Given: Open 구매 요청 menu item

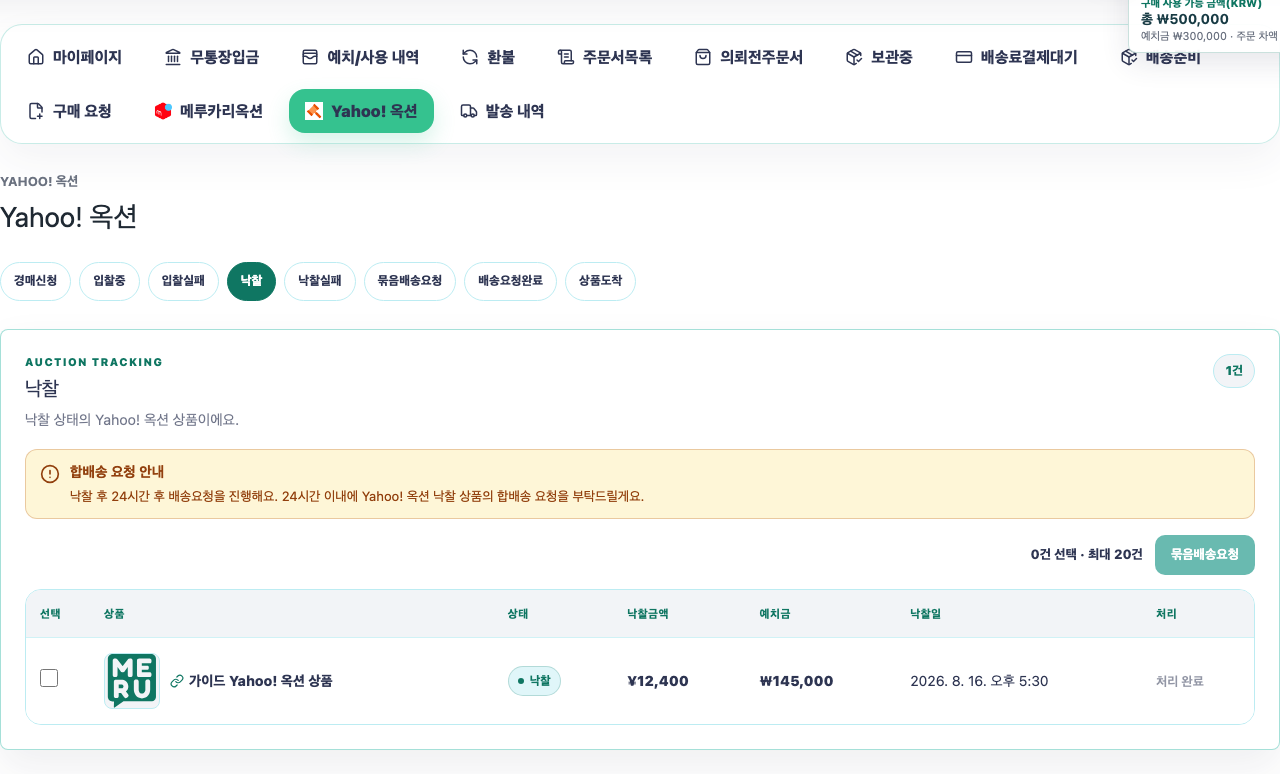Looking at the screenshot, I should [x=70, y=111].
